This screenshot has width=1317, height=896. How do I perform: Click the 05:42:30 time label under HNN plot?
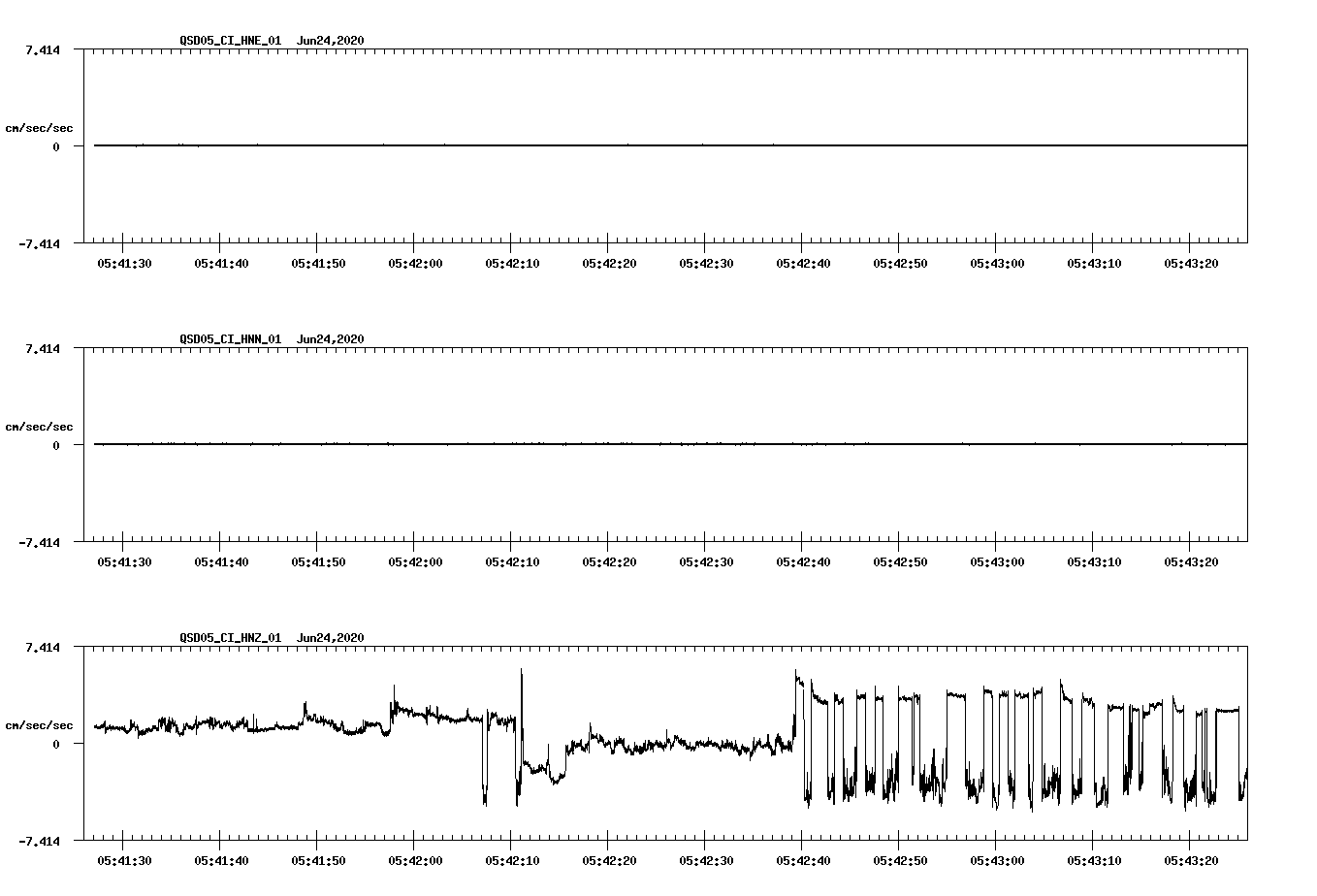point(706,562)
